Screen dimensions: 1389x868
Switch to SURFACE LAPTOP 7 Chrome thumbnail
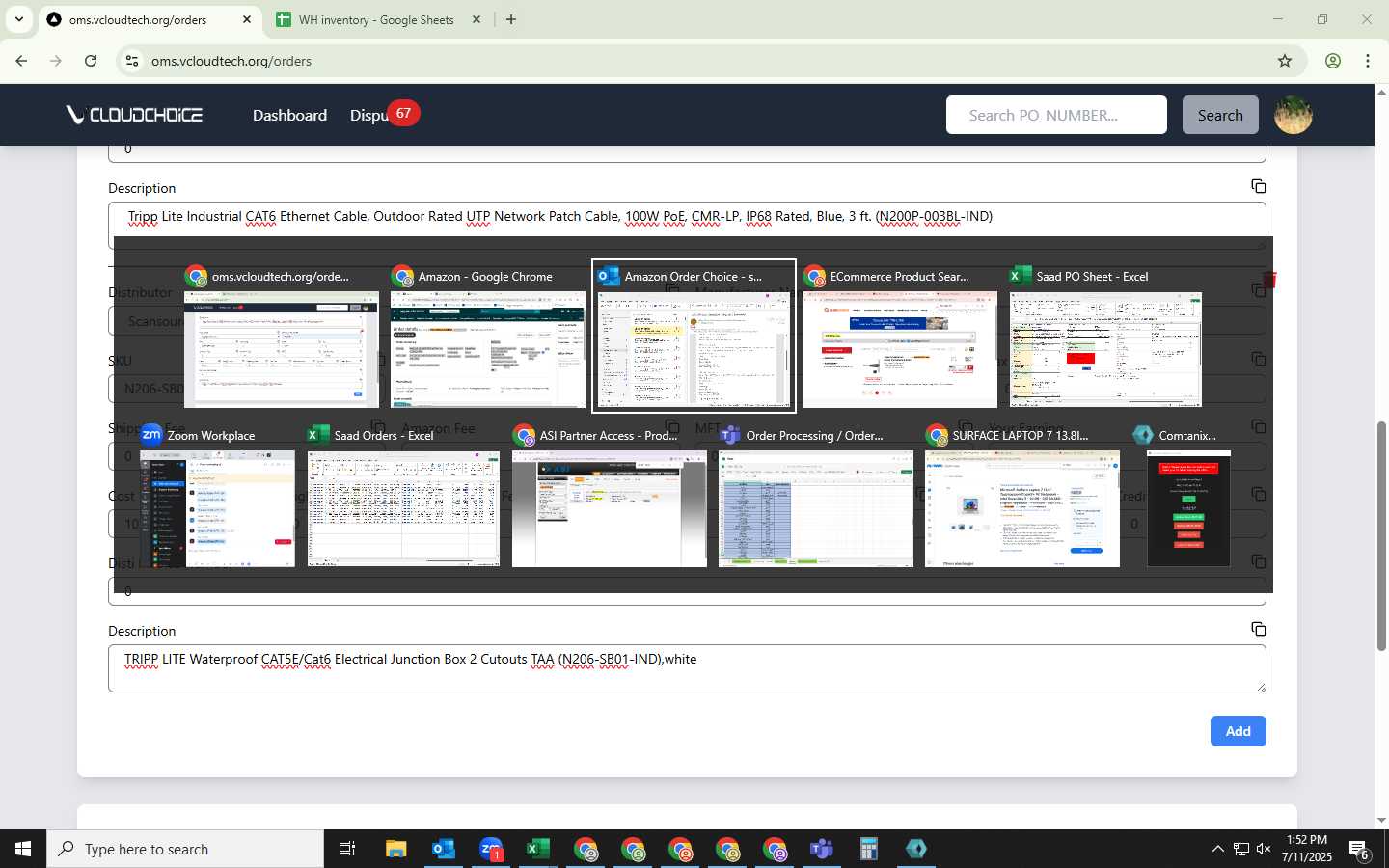pyautogui.click(x=1021, y=496)
